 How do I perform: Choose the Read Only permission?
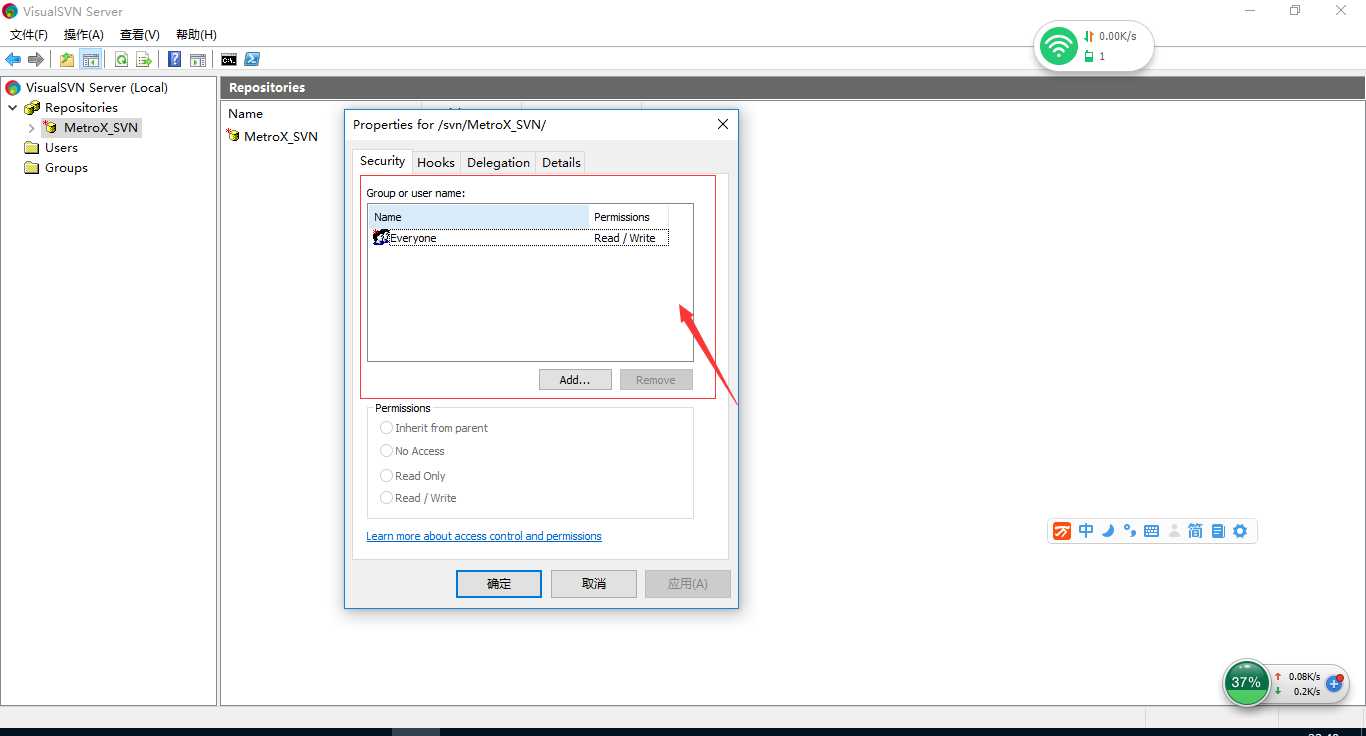[x=386, y=475]
